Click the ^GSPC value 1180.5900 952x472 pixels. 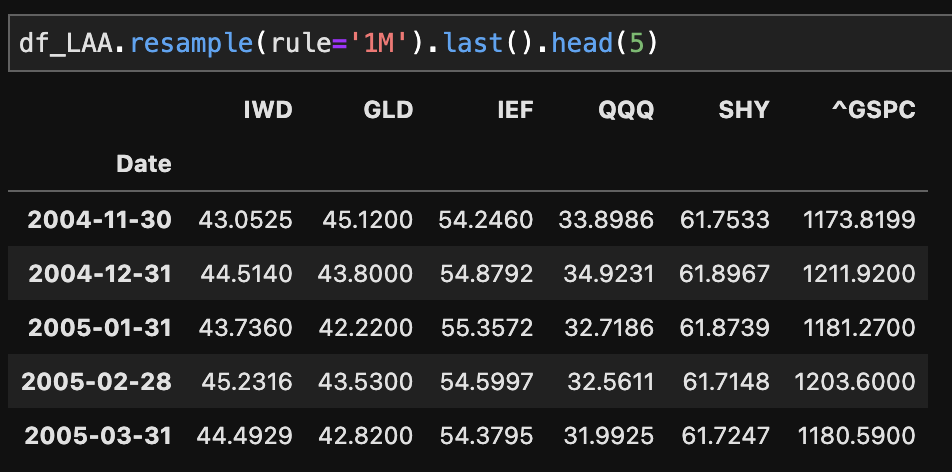[857, 436]
